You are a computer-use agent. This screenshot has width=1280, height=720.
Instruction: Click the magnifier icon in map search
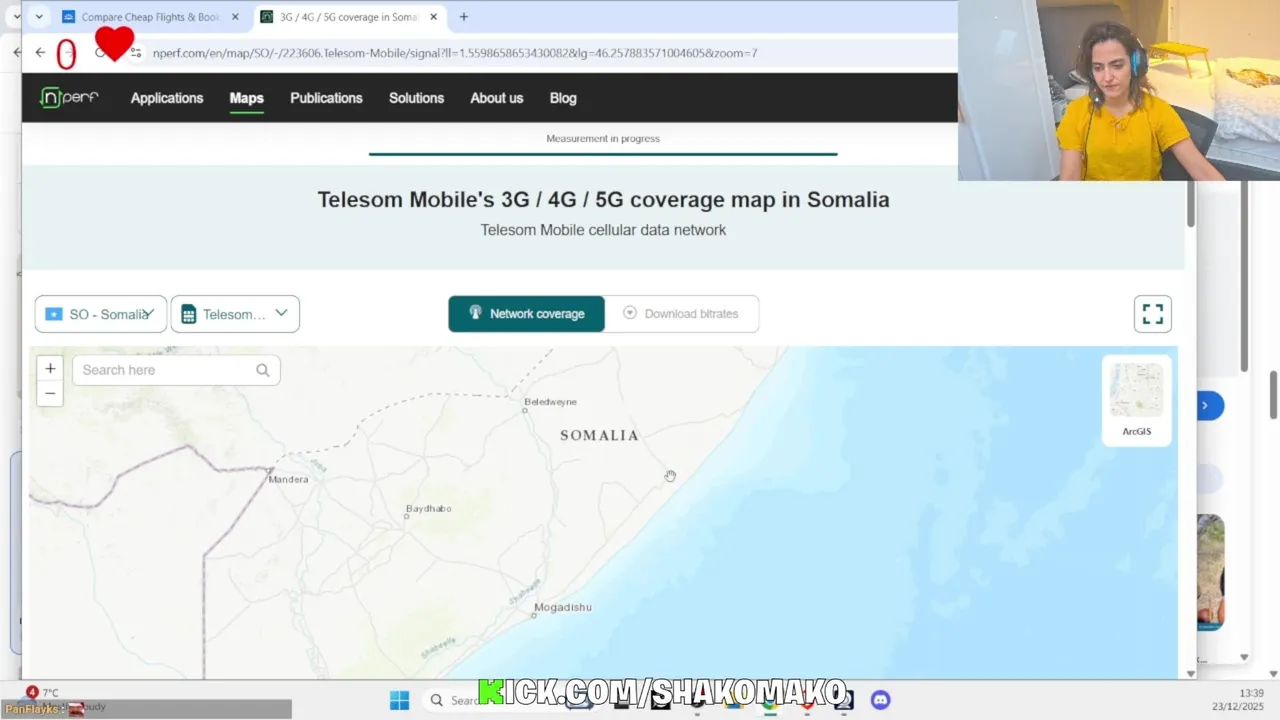[263, 370]
